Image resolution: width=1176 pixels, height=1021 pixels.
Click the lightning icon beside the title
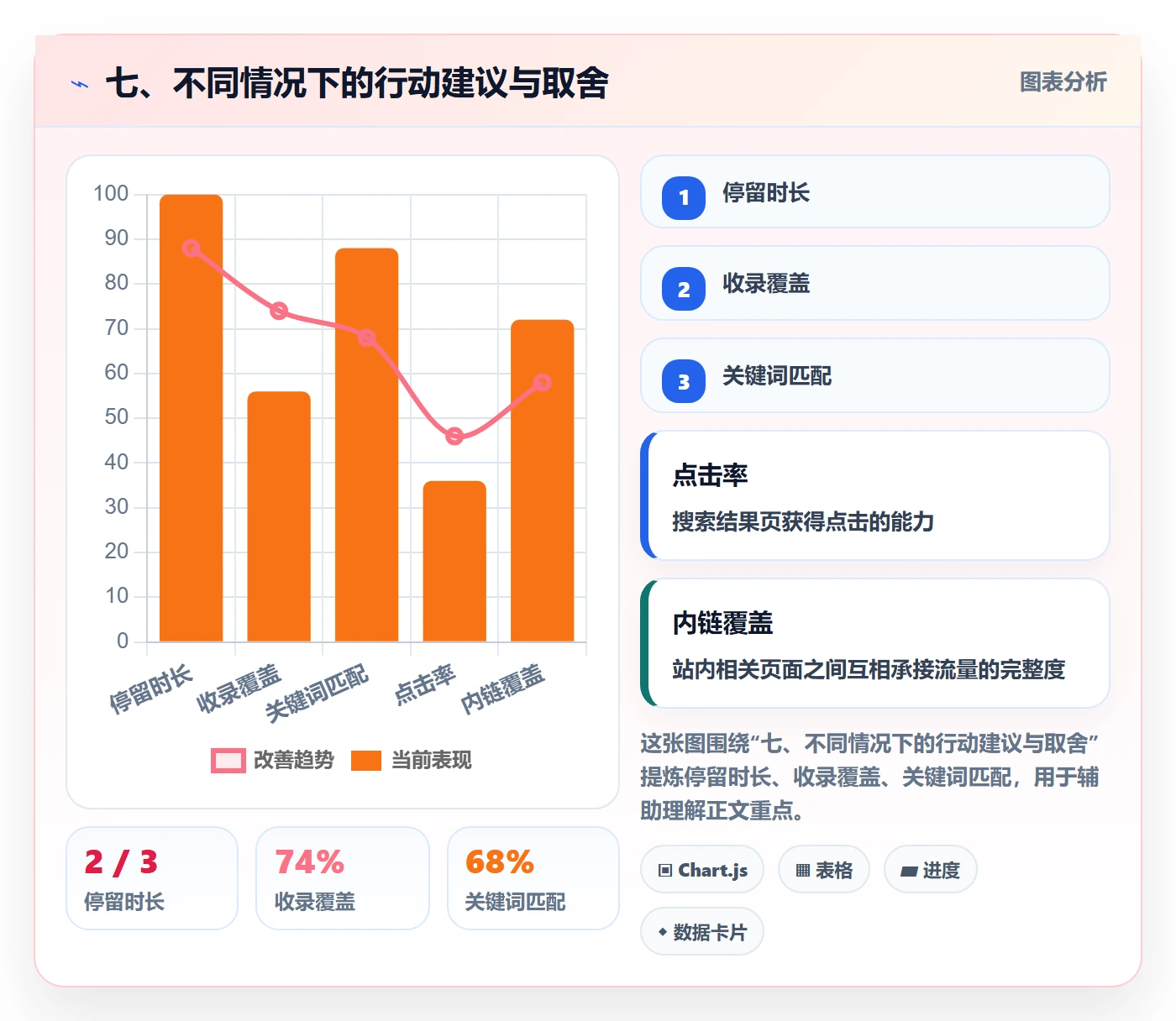click(x=80, y=84)
